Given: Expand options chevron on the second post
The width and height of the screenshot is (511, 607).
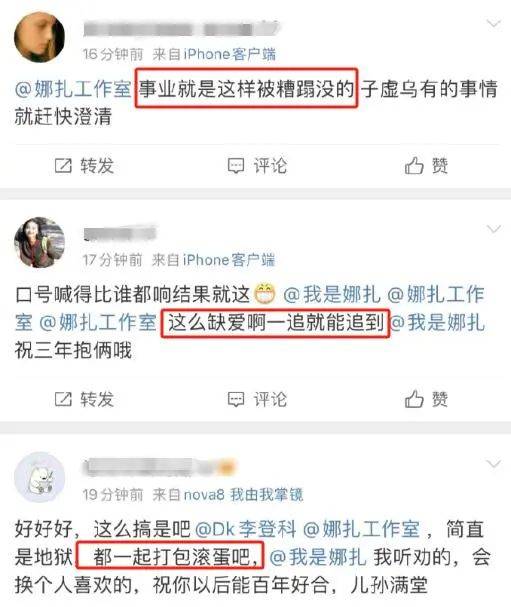Looking at the screenshot, I should click(494, 229).
